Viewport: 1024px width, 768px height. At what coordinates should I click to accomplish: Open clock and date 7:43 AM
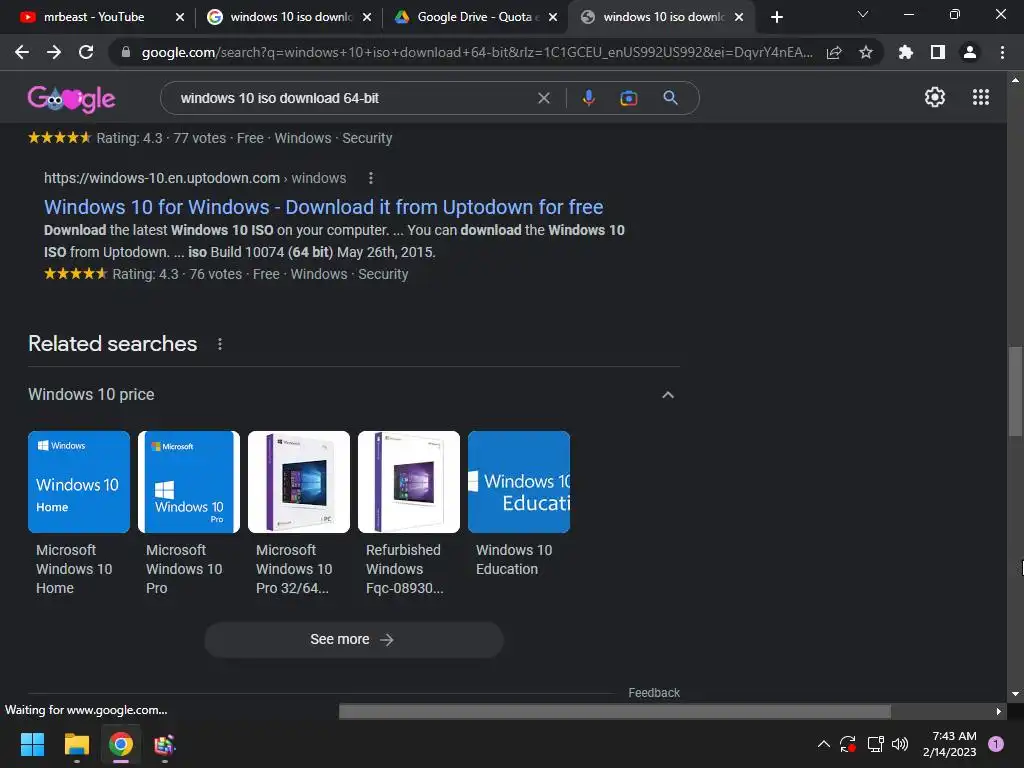[x=949, y=744]
